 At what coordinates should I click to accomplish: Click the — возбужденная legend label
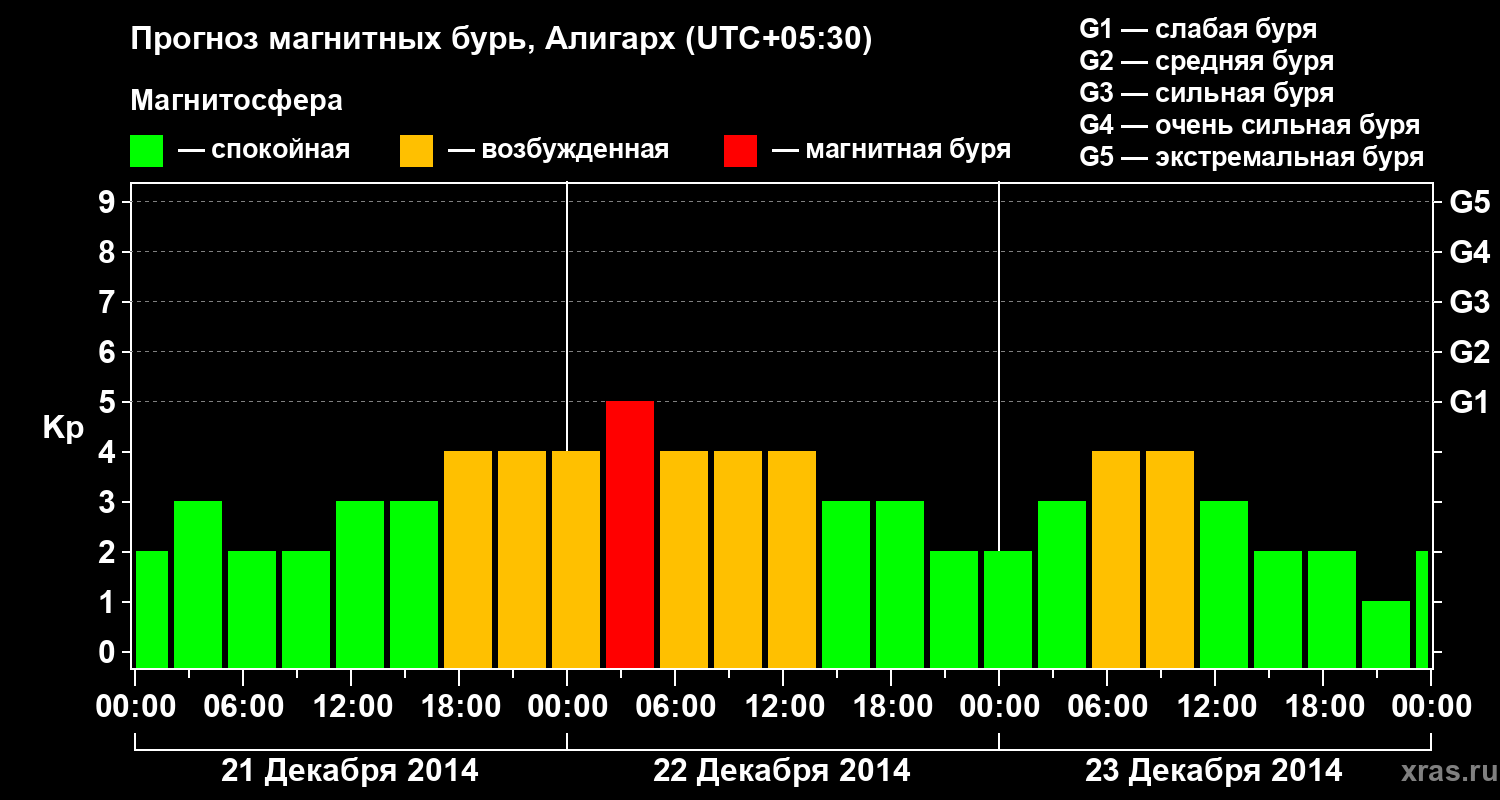[558, 150]
